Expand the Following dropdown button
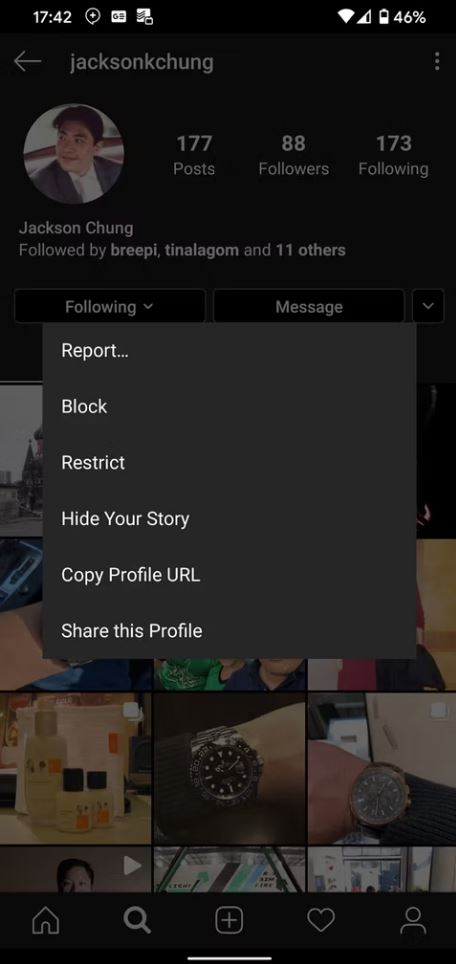Screen dimensions: 456x964 point(109,306)
